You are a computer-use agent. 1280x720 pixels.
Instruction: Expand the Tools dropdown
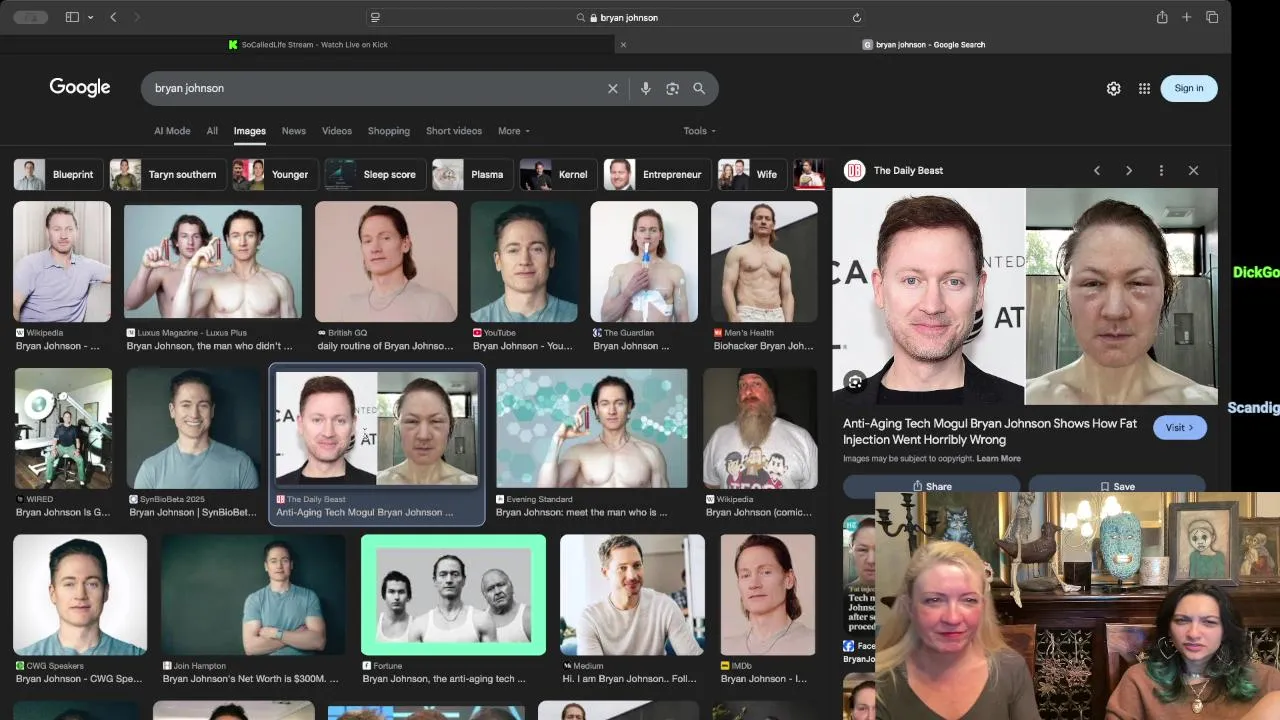(x=700, y=131)
